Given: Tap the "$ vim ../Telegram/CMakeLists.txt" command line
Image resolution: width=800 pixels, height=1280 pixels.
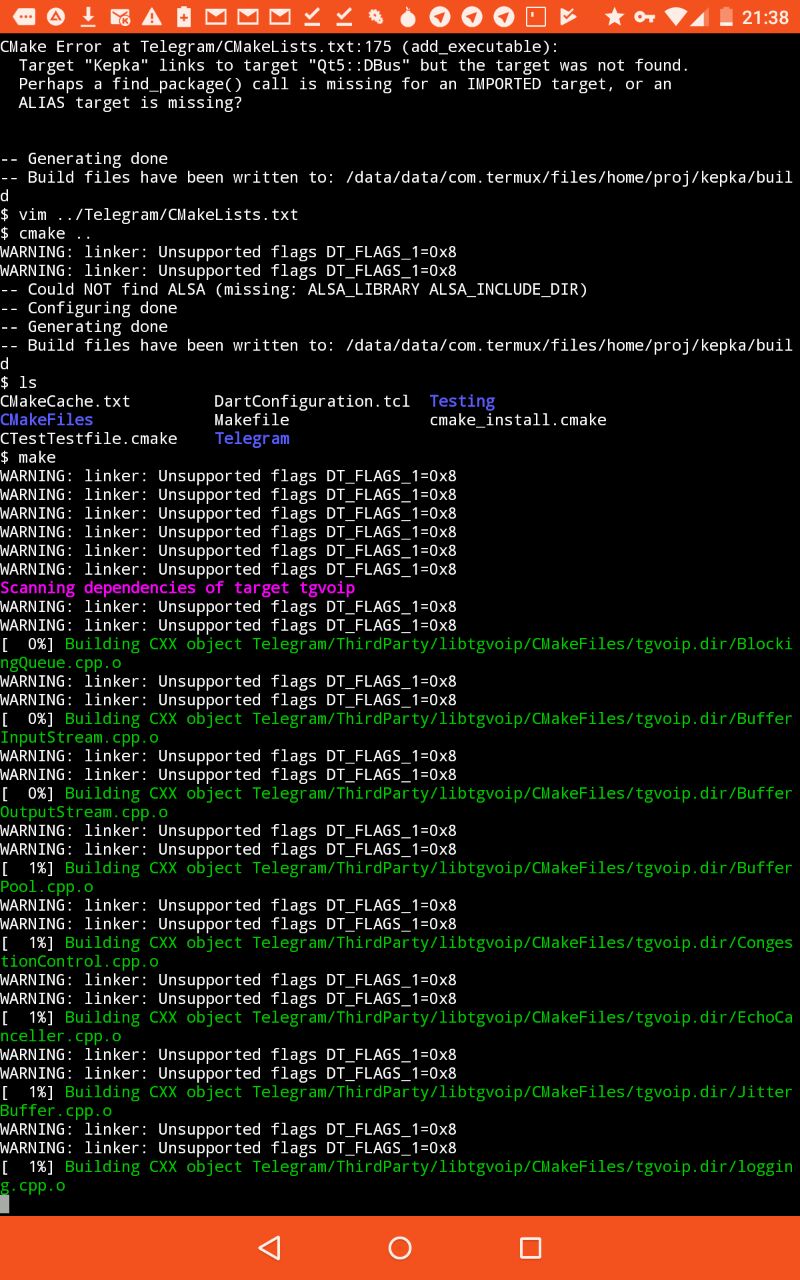Looking at the screenshot, I should [x=149, y=214].
